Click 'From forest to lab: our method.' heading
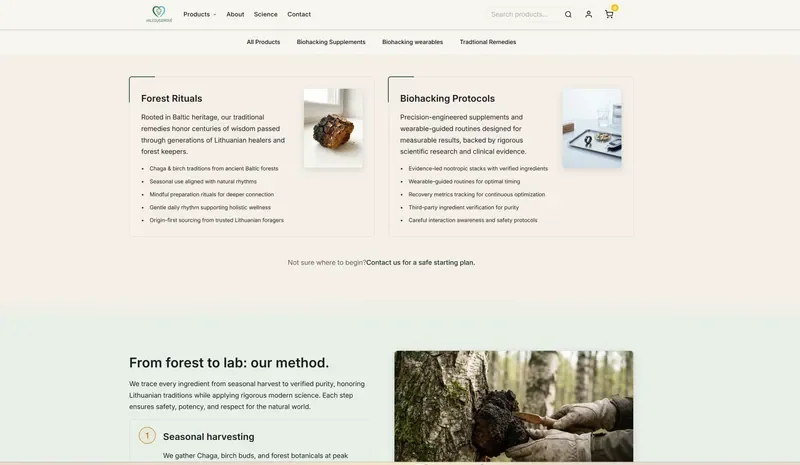The height and width of the screenshot is (465, 800). coord(229,362)
